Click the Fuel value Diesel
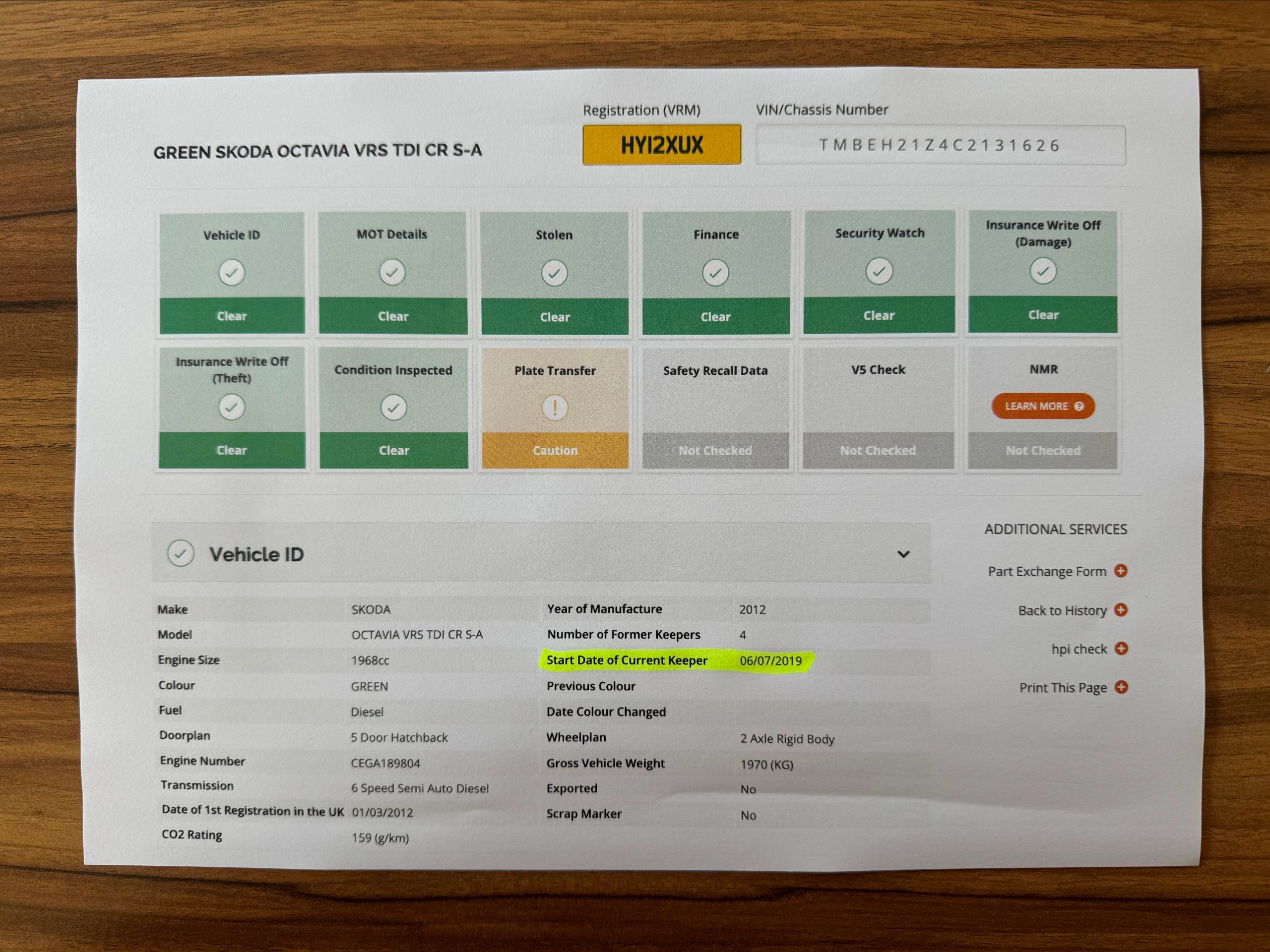 367,712
